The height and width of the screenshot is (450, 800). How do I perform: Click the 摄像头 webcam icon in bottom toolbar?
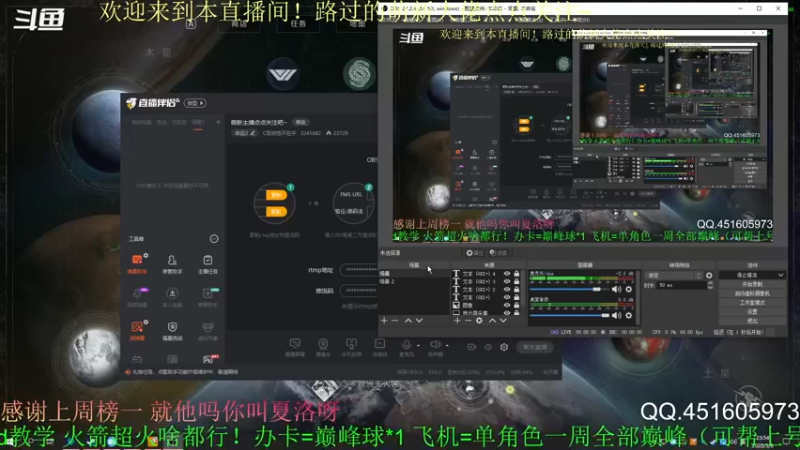tap(323, 346)
